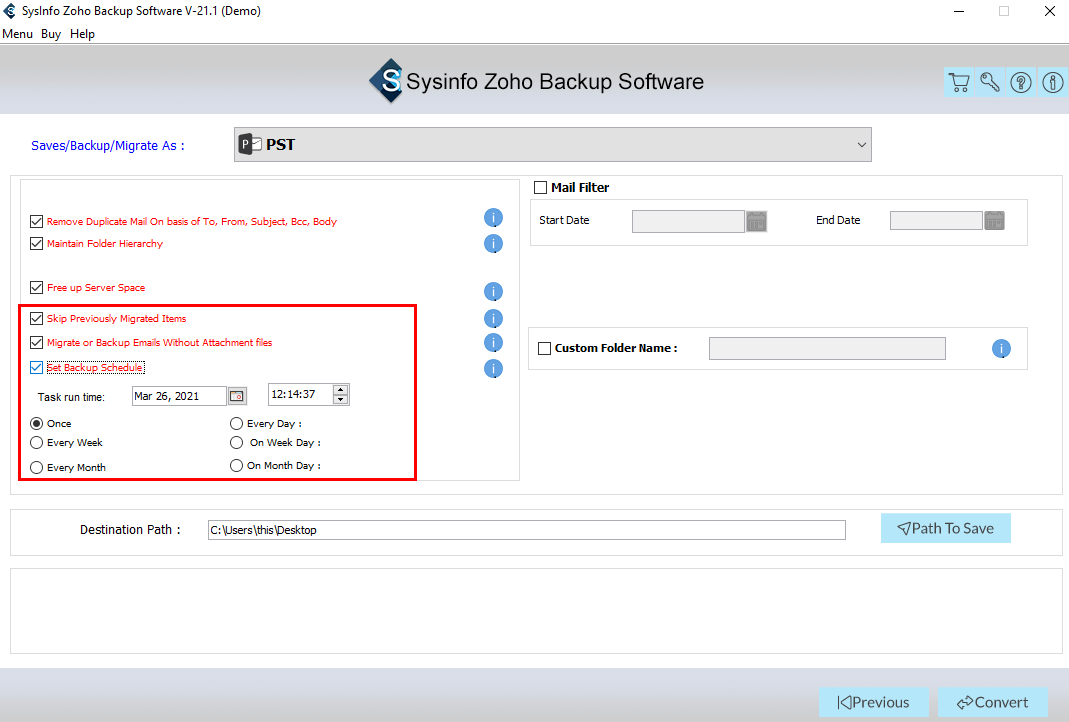Show info for Free up Server Space
This screenshot has width=1069, height=722.
point(494,292)
